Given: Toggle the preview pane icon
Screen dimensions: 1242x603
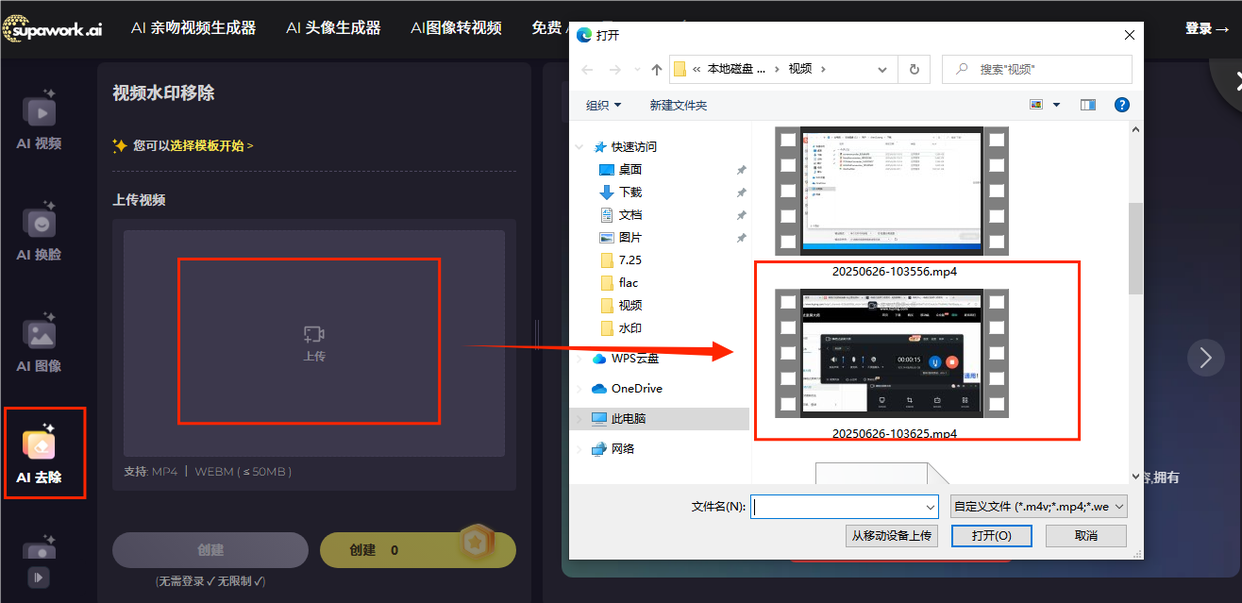Looking at the screenshot, I should pos(1088,105).
